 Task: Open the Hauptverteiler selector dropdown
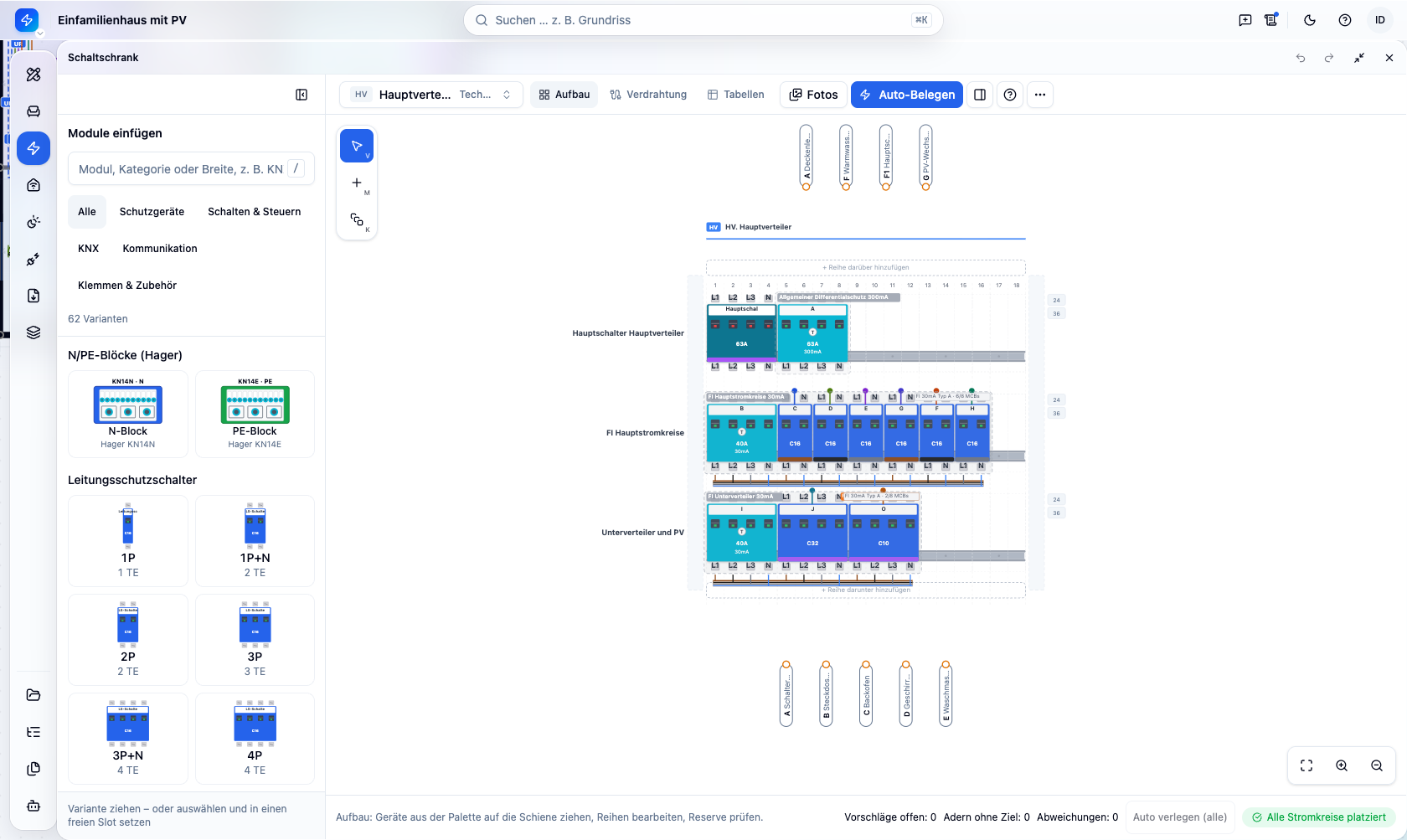(x=431, y=95)
